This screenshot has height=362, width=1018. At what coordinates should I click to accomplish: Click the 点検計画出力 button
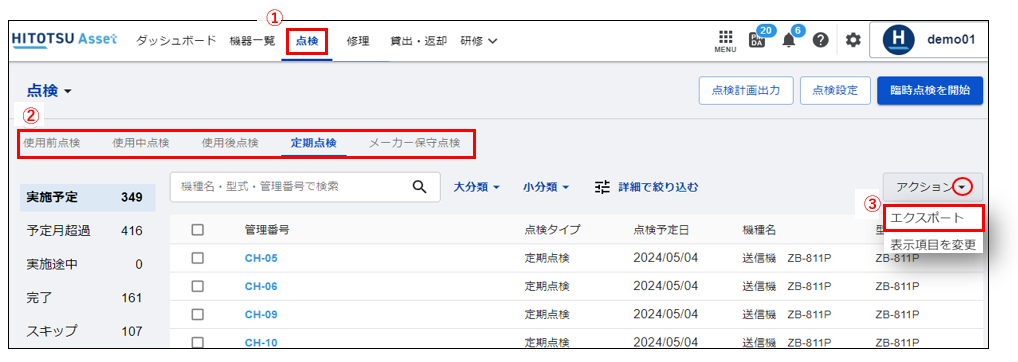pos(747,91)
